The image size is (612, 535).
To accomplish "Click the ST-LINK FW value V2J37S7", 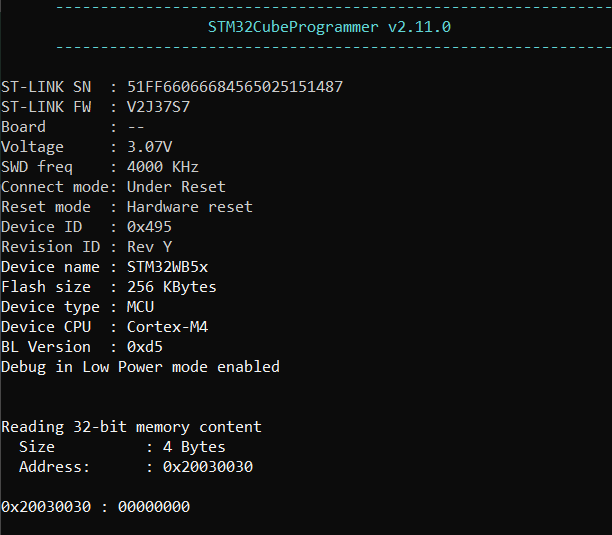I will 158,107.
